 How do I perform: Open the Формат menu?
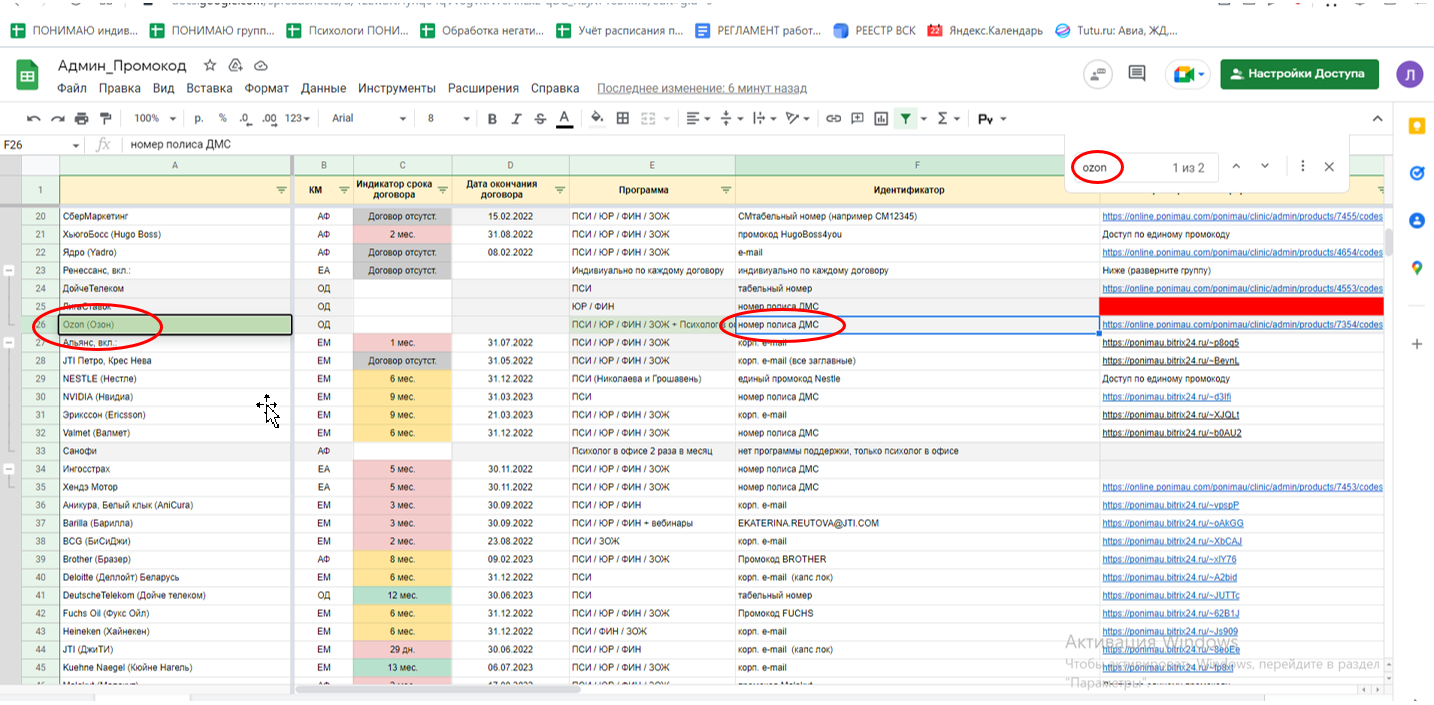click(266, 88)
